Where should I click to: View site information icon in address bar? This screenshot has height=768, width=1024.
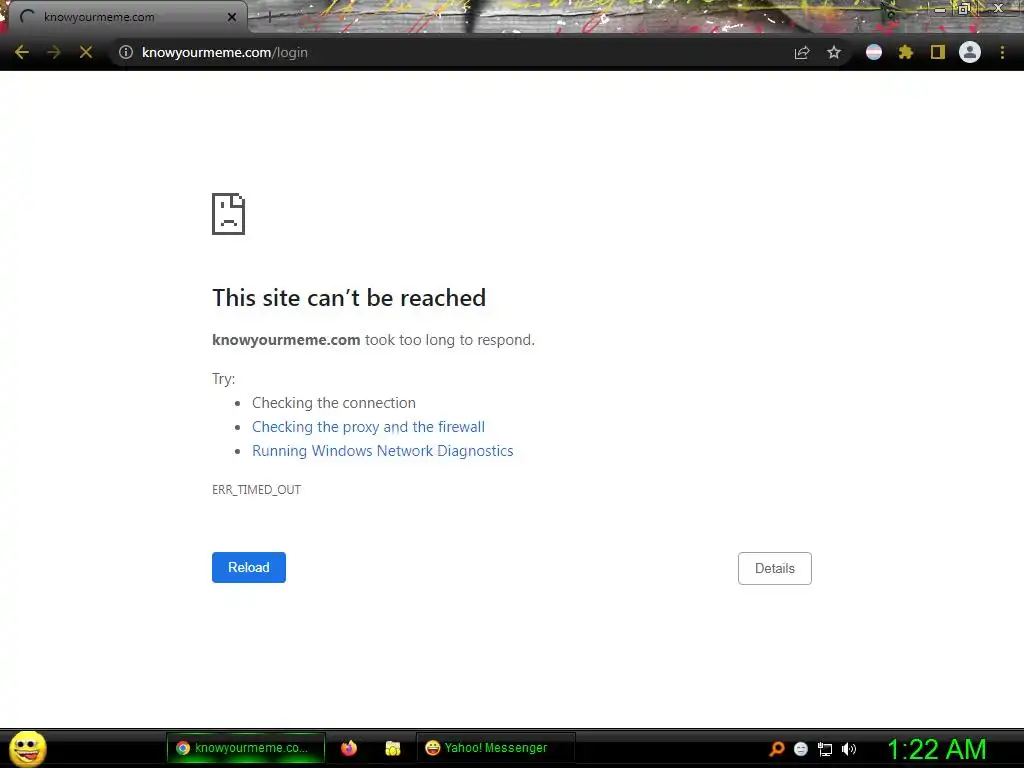pyautogui.click(x=125, y=52)
